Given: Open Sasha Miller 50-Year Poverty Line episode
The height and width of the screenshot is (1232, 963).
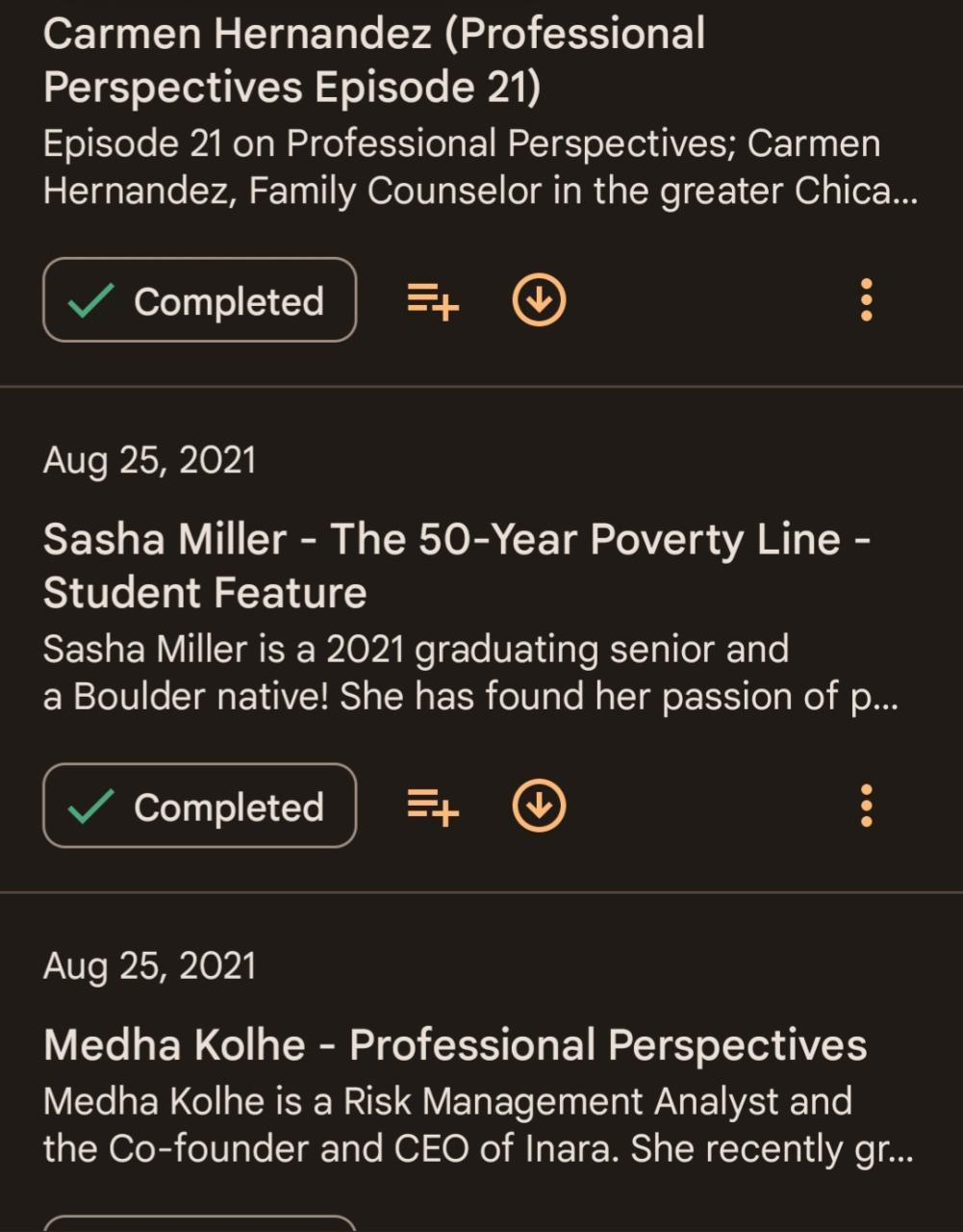Looking at the screenshot, I should click(x=457, y=565).
